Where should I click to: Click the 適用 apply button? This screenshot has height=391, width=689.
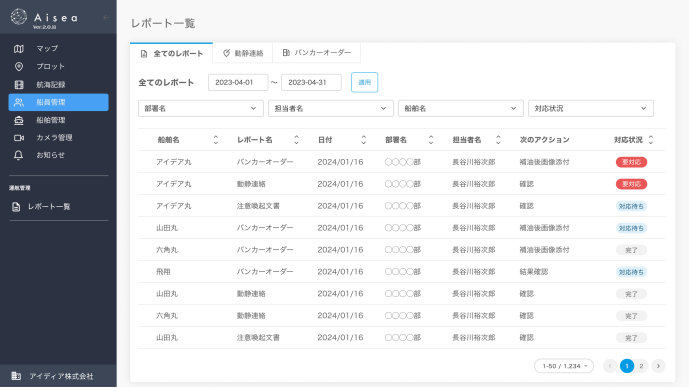click(364, 82)
